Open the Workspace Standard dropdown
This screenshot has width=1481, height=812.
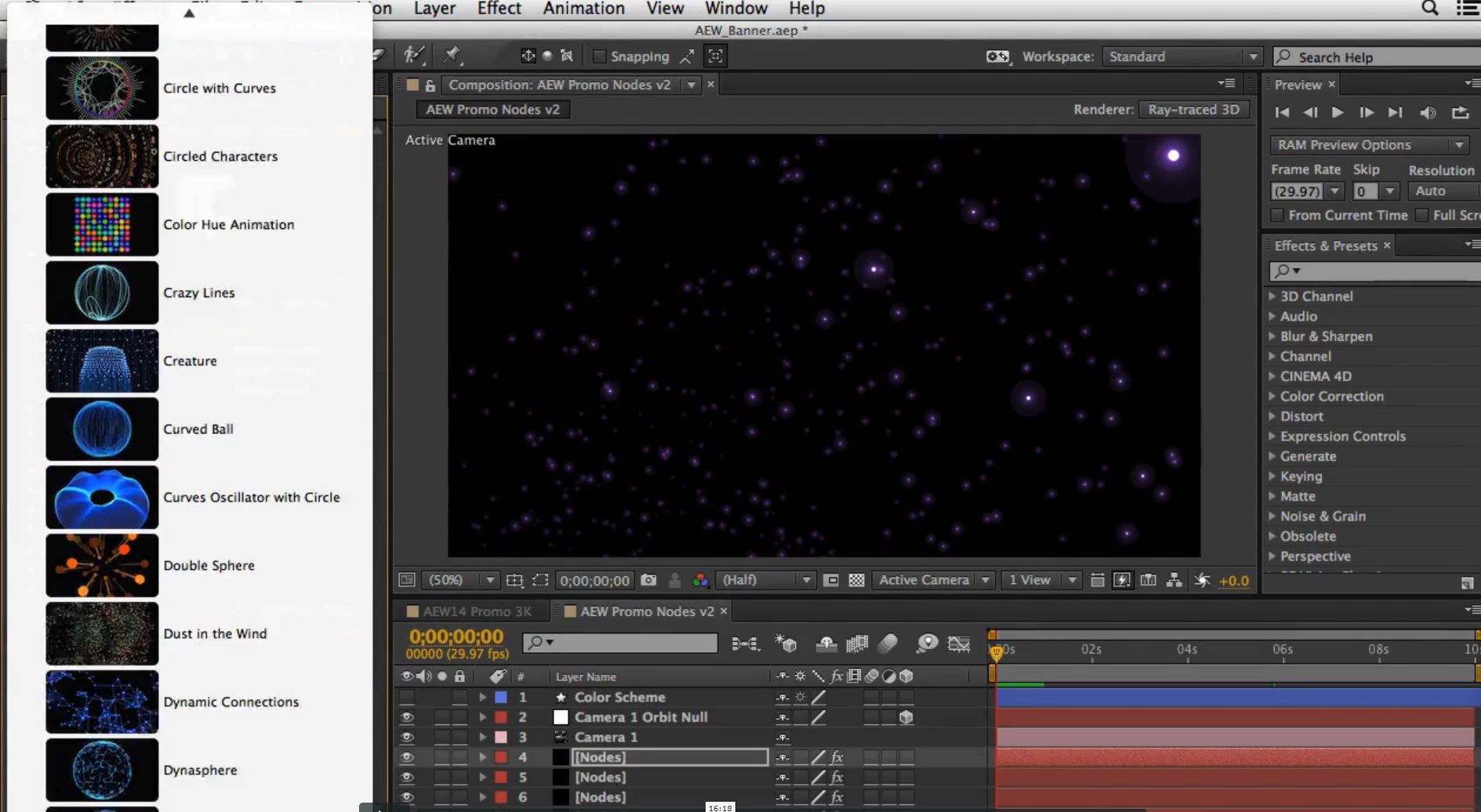1182,56
